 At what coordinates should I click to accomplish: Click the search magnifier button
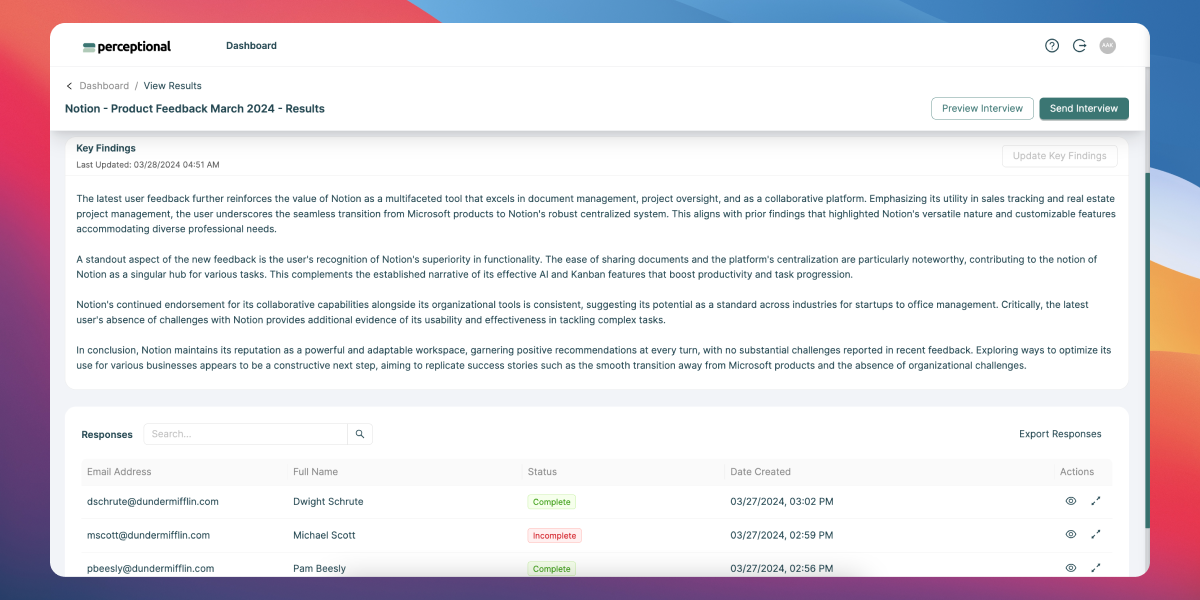[360, 434]
